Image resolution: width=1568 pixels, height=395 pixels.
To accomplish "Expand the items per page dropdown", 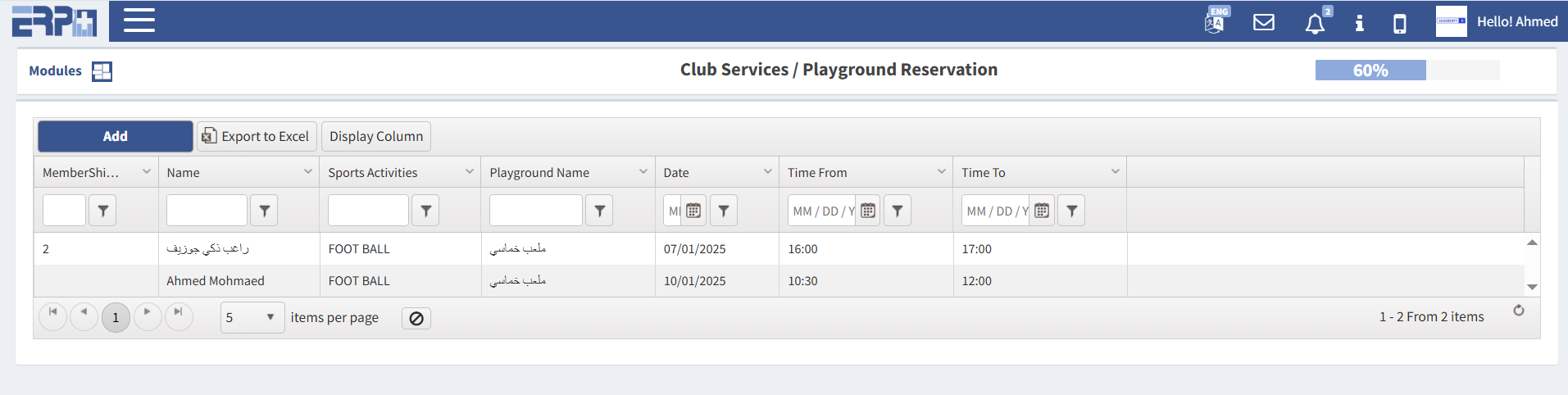I will pos(270,317).
